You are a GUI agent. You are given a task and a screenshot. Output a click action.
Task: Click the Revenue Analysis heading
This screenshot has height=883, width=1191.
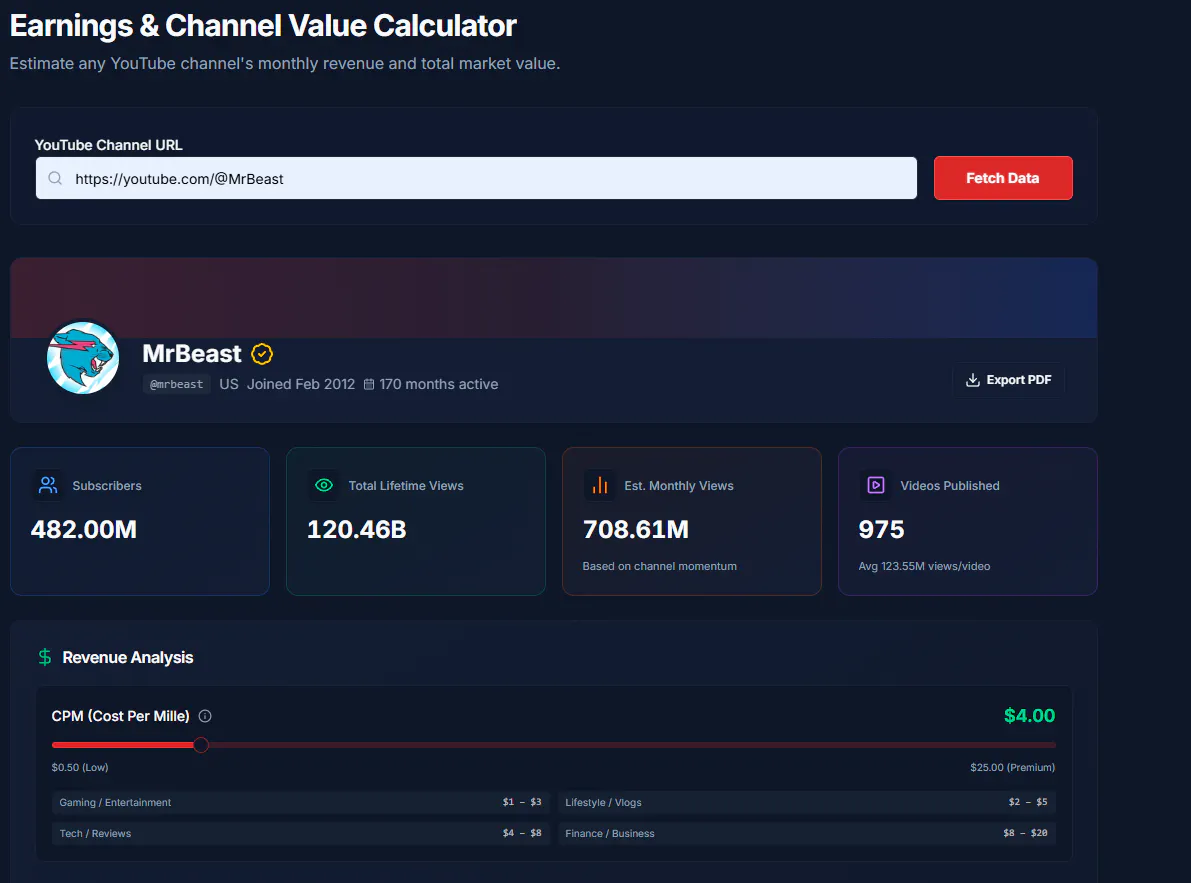[128, 658]
